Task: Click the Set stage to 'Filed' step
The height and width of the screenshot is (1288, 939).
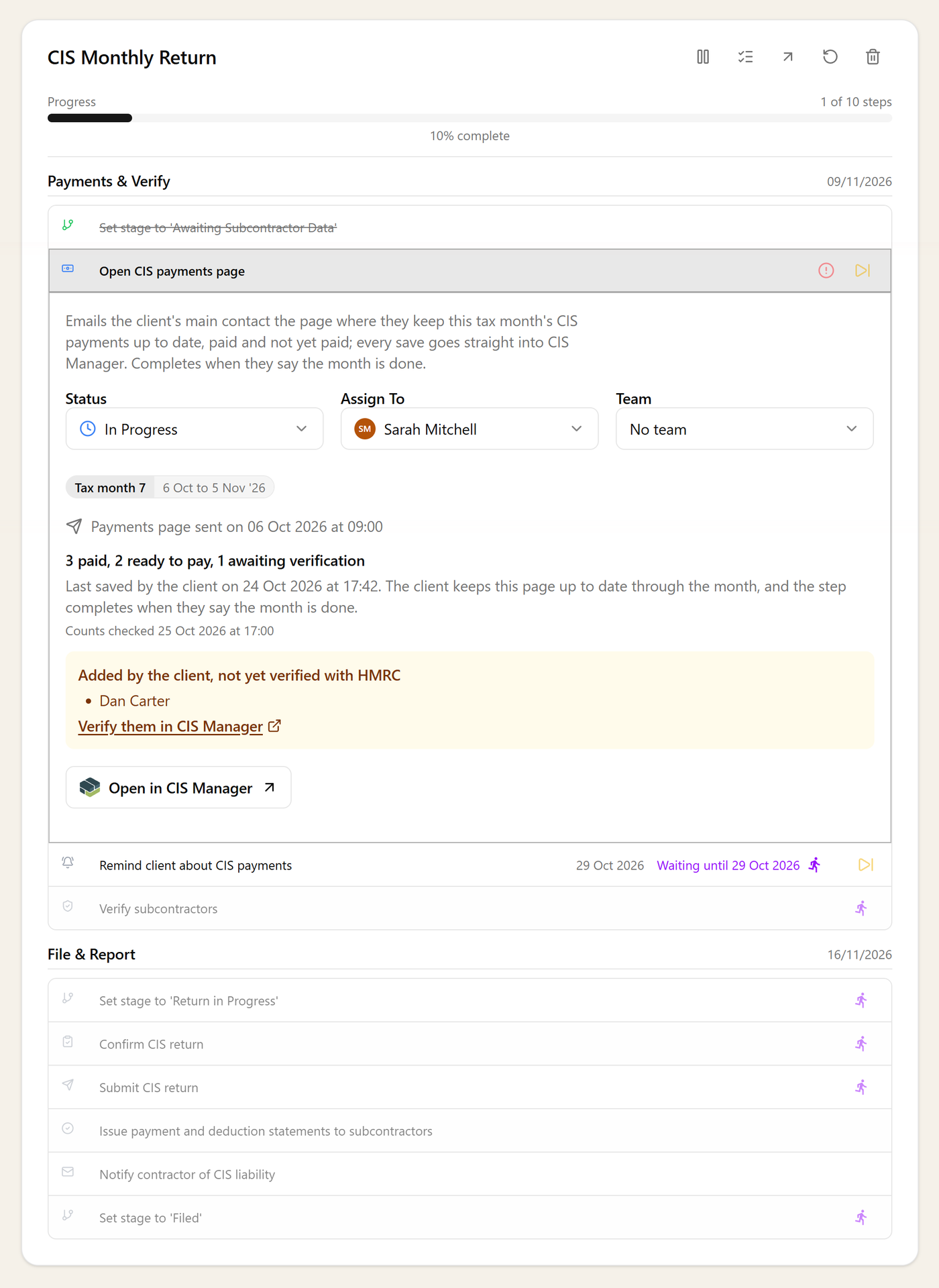Action: [469, 1218]
